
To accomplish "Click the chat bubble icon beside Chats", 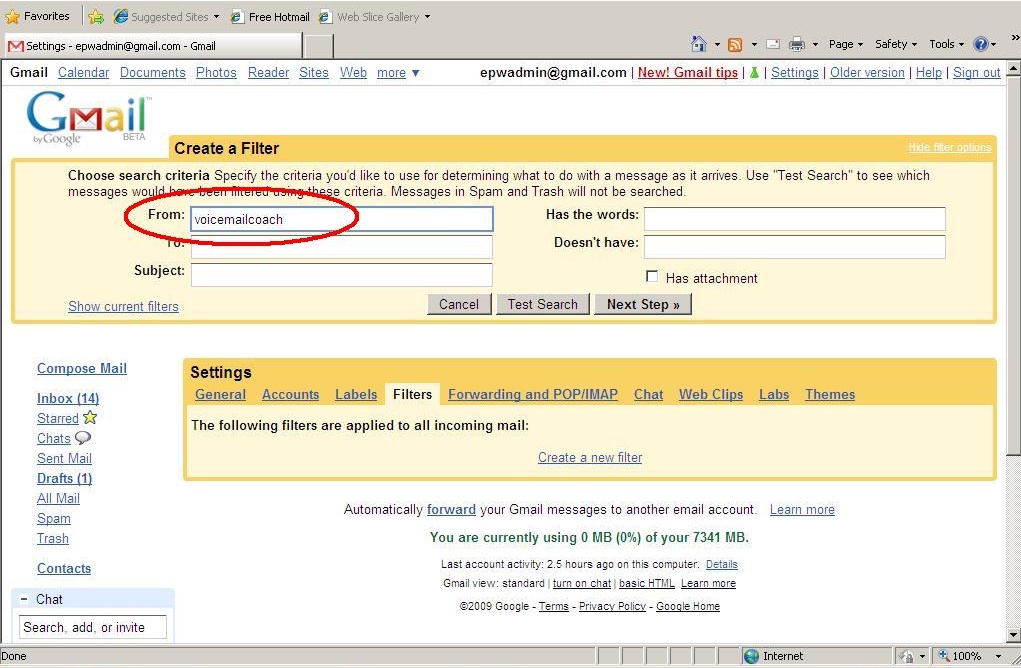I will tap(83, 438).
